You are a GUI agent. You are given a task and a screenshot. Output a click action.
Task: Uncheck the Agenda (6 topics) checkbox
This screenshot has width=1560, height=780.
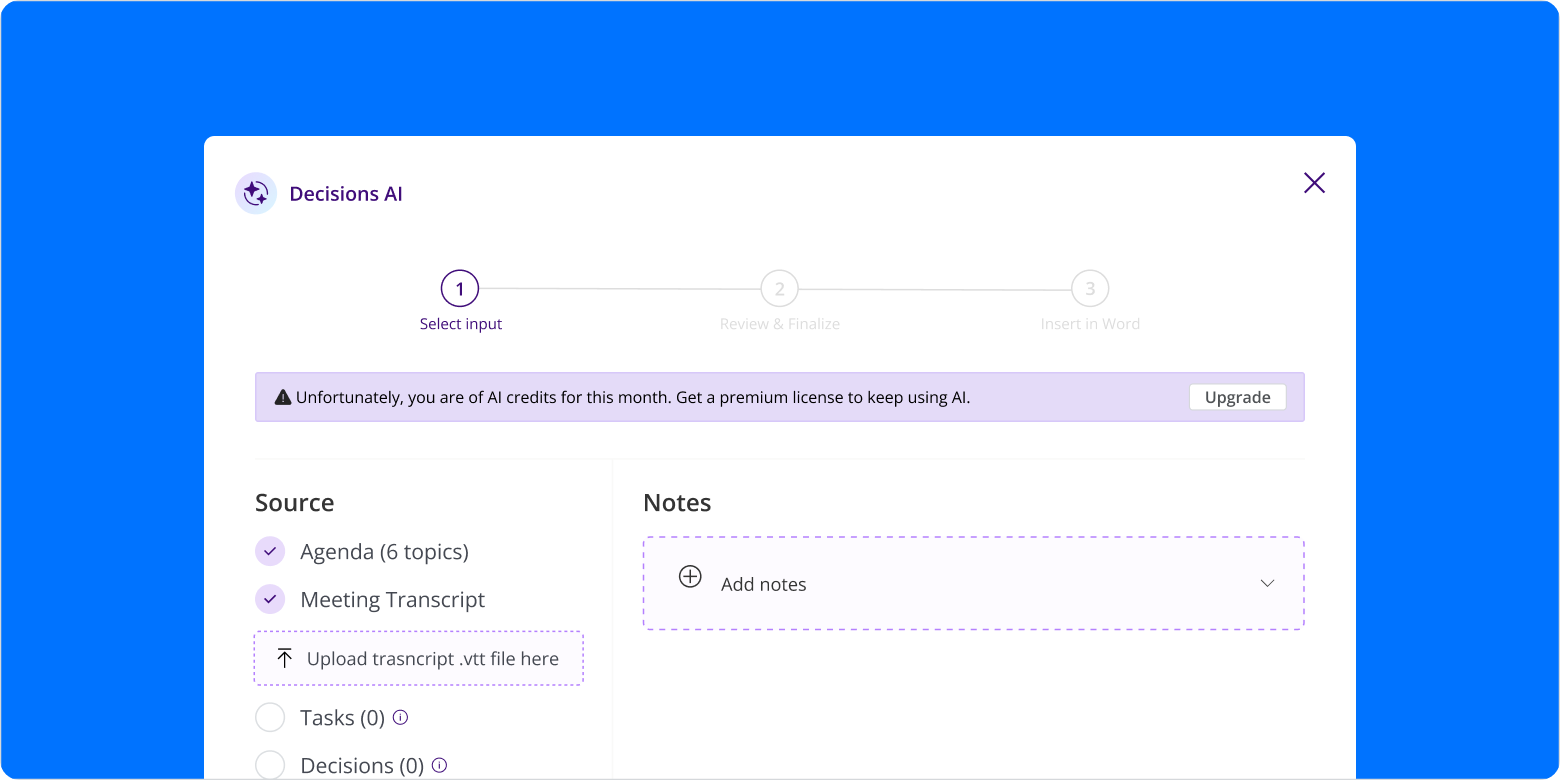pos(270,551)
